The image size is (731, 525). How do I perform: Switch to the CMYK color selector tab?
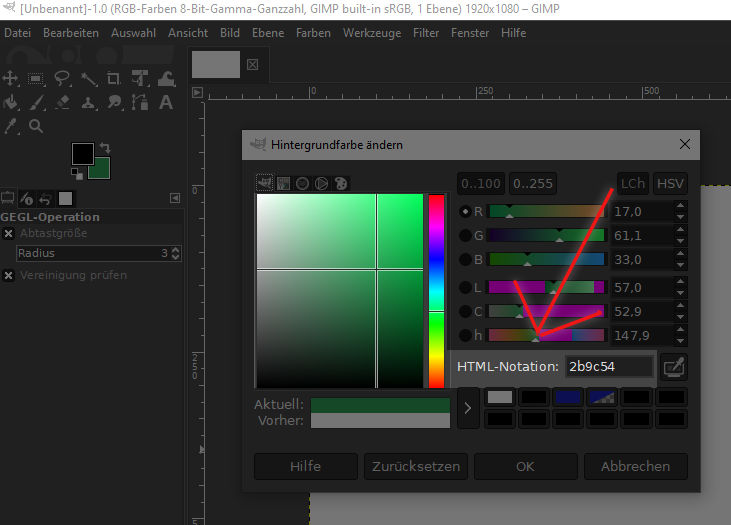(283, 183)
